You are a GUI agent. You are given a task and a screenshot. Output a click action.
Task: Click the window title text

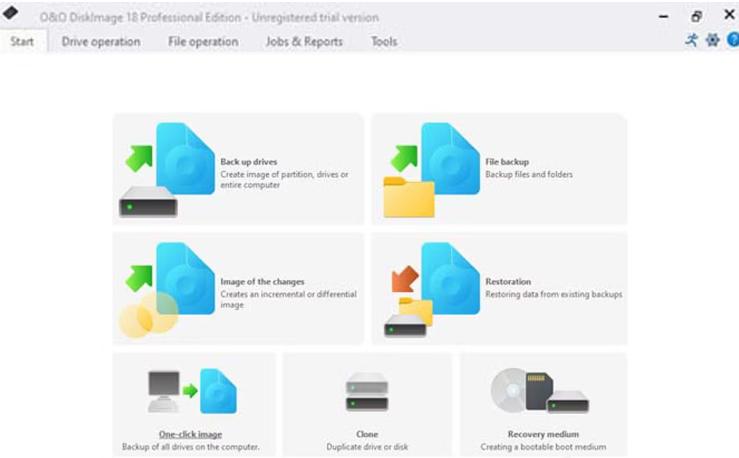[x=209, y=17]
